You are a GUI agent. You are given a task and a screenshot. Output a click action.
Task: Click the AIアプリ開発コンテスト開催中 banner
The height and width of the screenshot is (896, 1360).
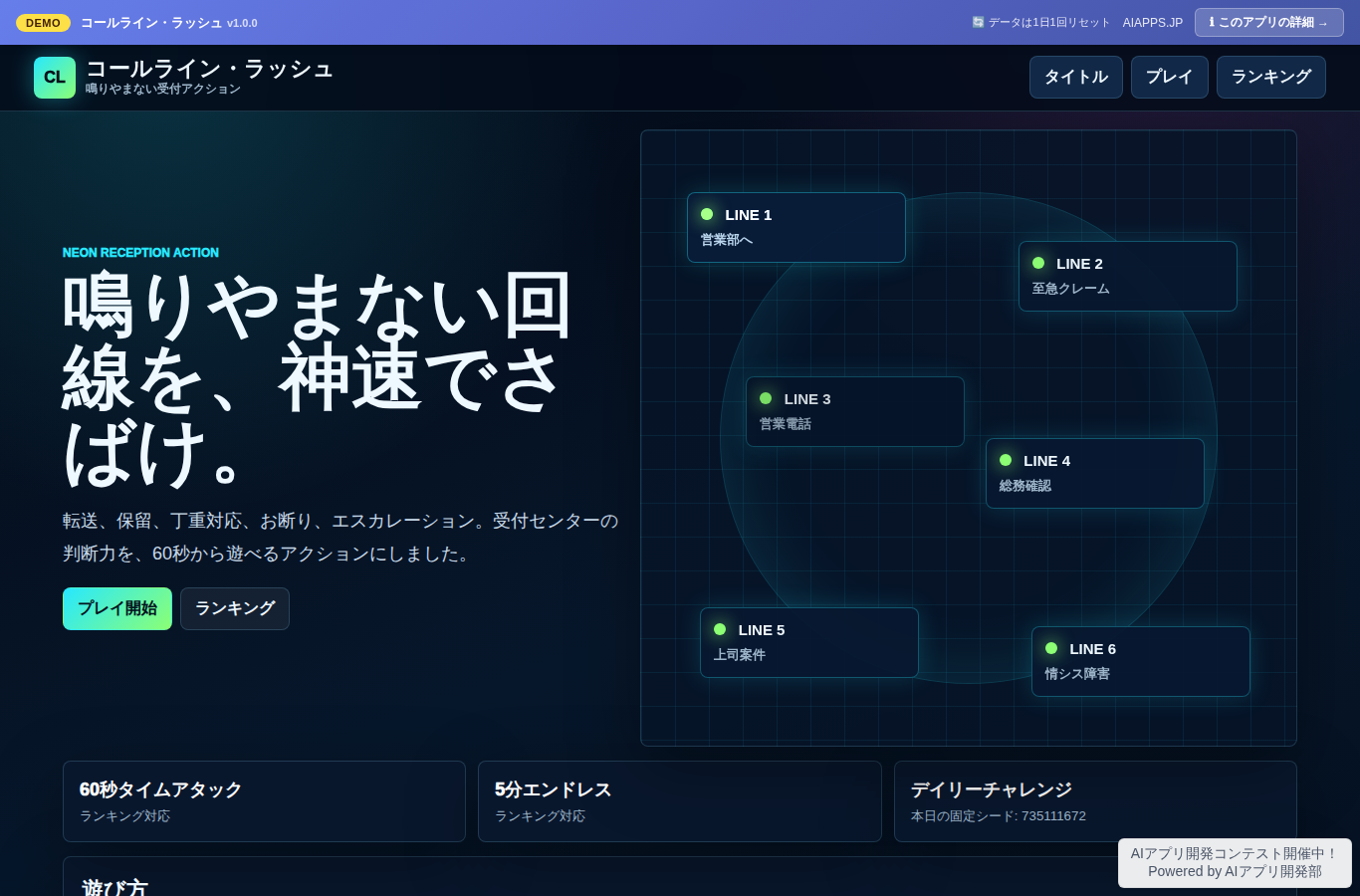(1235, 862)
